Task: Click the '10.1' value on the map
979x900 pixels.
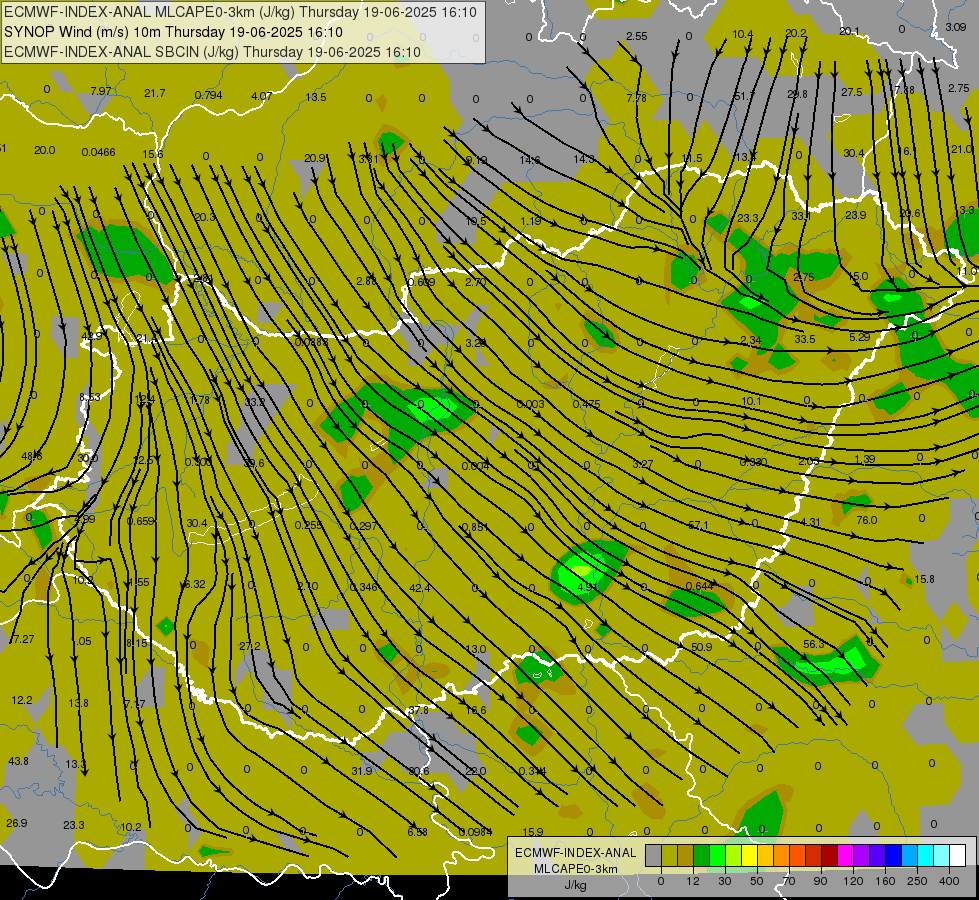Action: coord(751,401)
